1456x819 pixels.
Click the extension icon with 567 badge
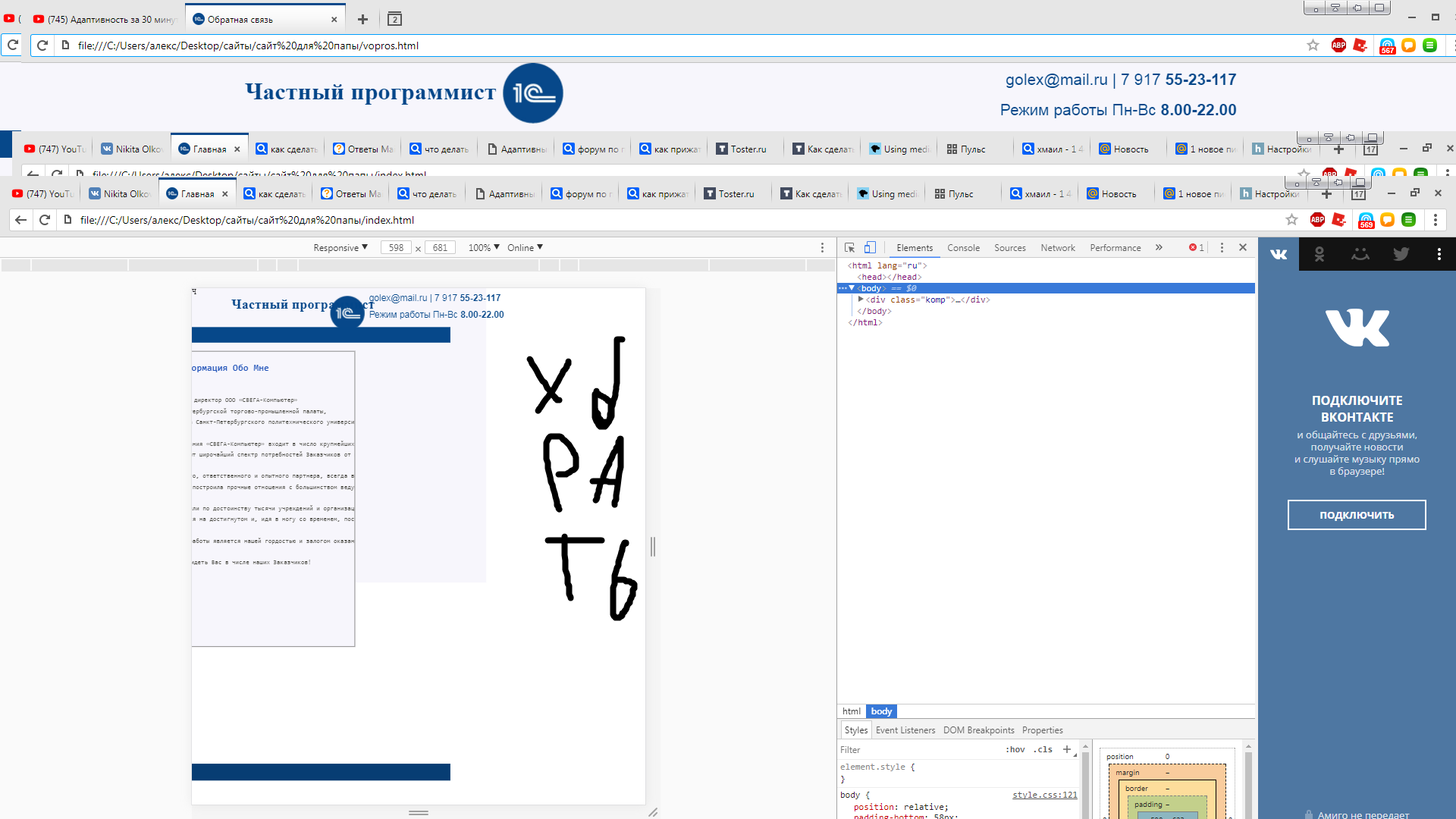[x=1387, y=45]
